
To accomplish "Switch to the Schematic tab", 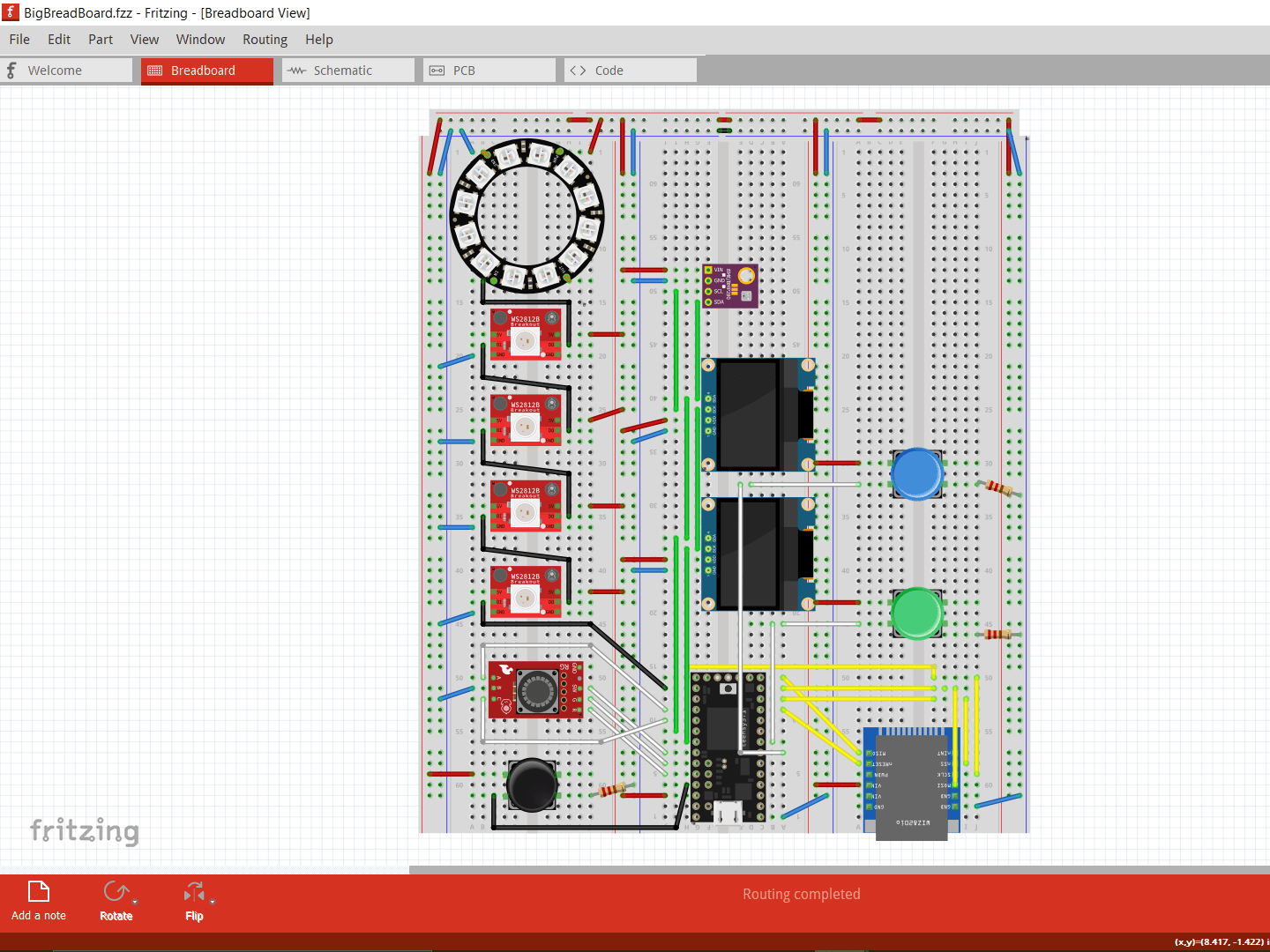I will pos(347,70).
